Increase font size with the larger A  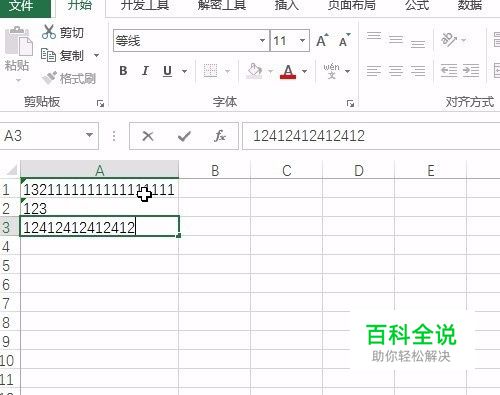pyautogui.click(x=322, y=40)
